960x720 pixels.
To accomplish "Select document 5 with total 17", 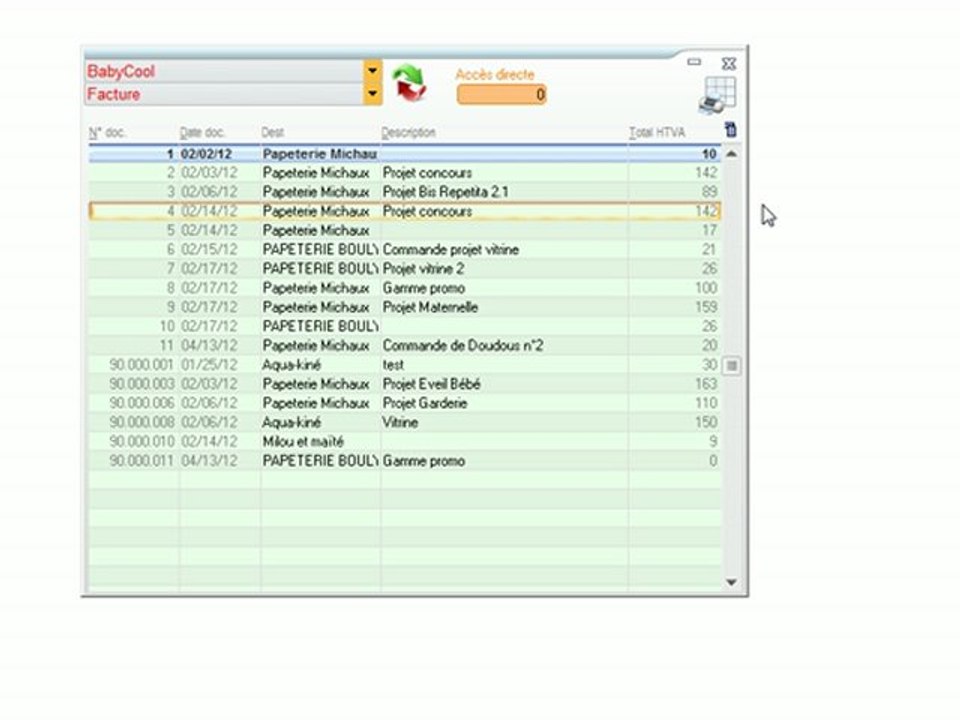I will [405, 230].
